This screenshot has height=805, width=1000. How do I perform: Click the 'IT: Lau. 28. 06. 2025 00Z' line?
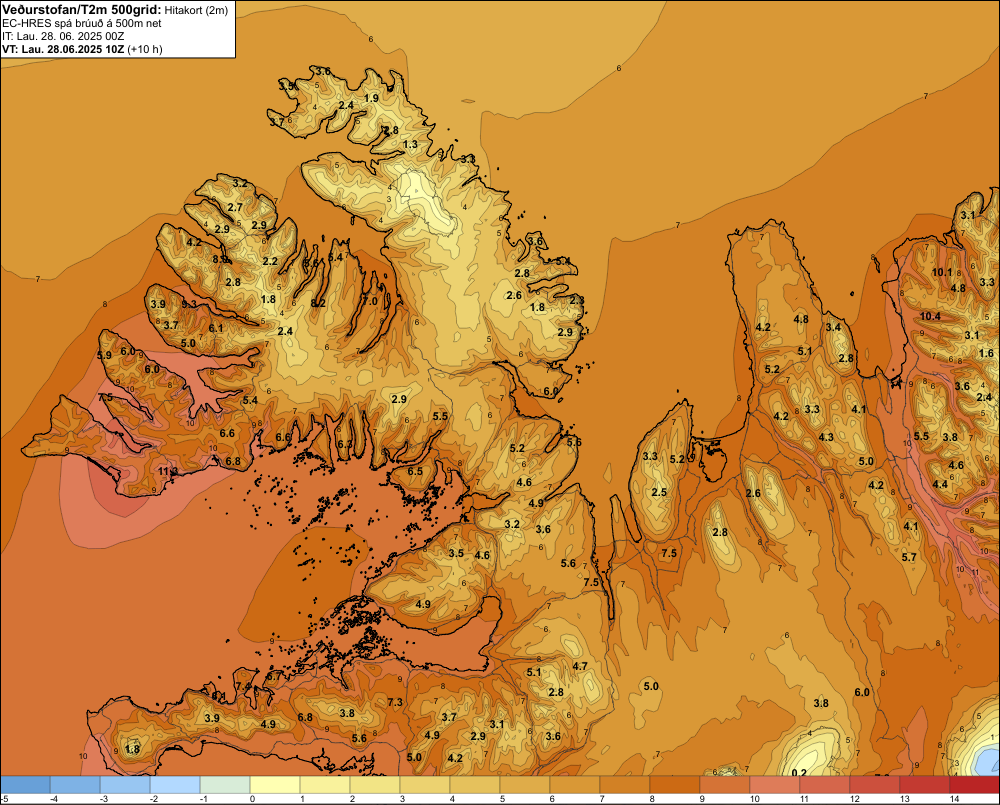pos(62,36)
